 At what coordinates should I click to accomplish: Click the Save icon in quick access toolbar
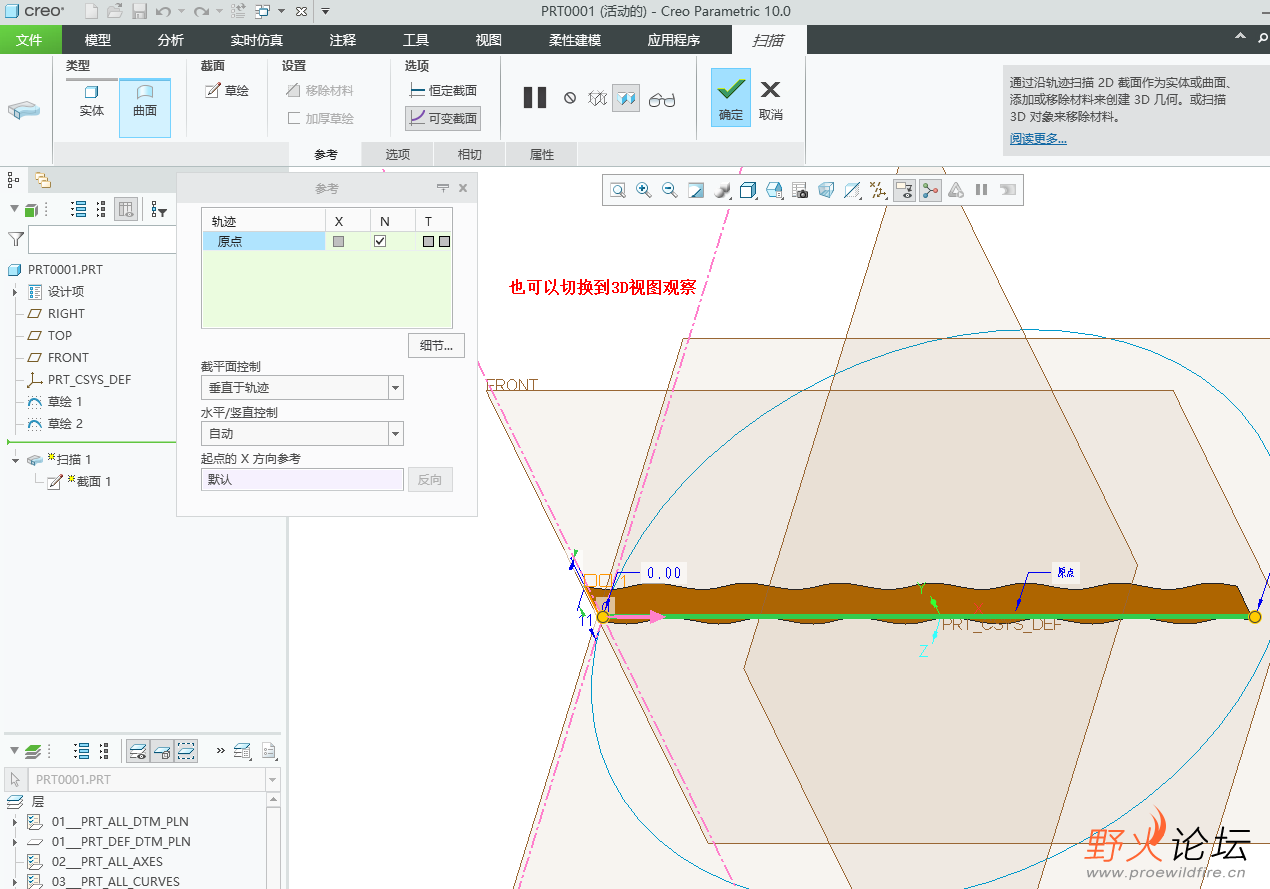point(139,12)
